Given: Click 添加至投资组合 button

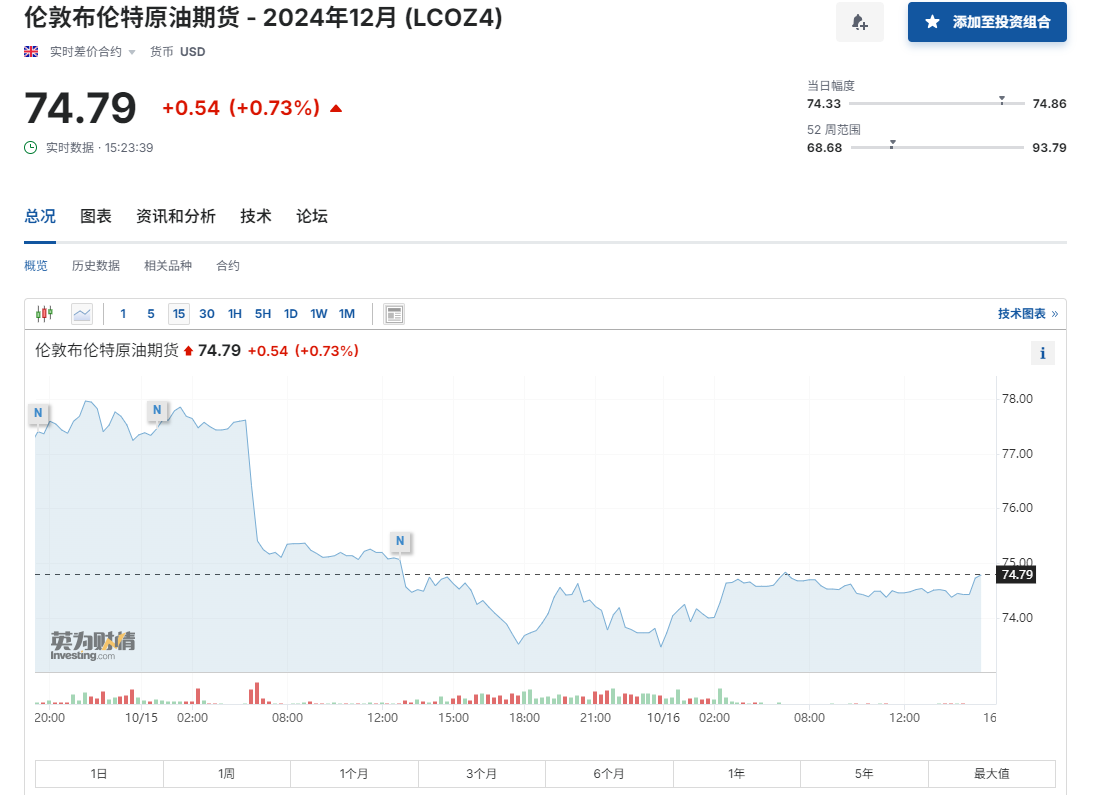Looking at the screenshot, I should pyautogui.click(x=987, y=22).
